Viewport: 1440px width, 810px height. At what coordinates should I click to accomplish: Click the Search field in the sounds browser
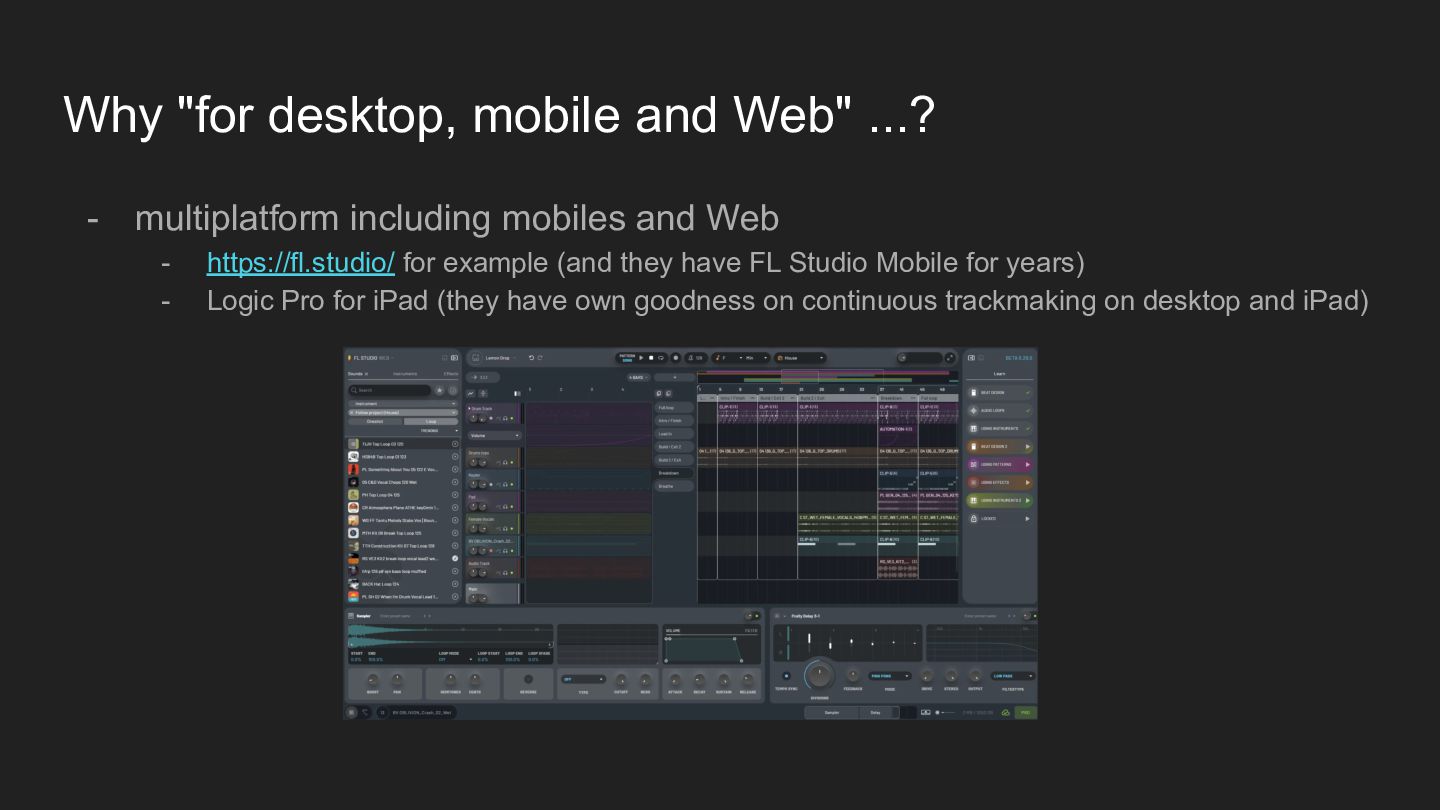click(390, 390)
